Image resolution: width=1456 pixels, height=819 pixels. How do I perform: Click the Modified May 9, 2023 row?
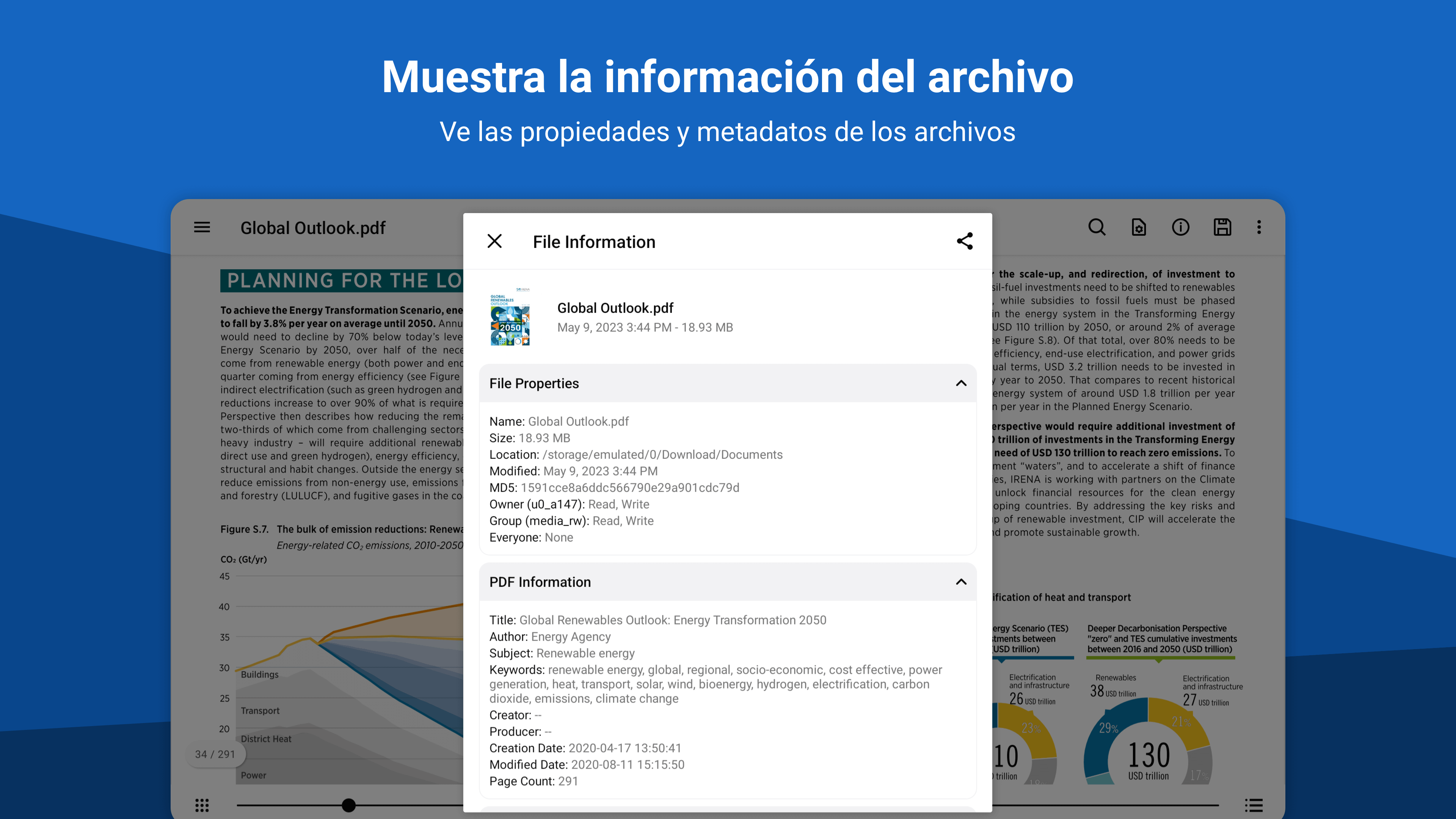573,471
